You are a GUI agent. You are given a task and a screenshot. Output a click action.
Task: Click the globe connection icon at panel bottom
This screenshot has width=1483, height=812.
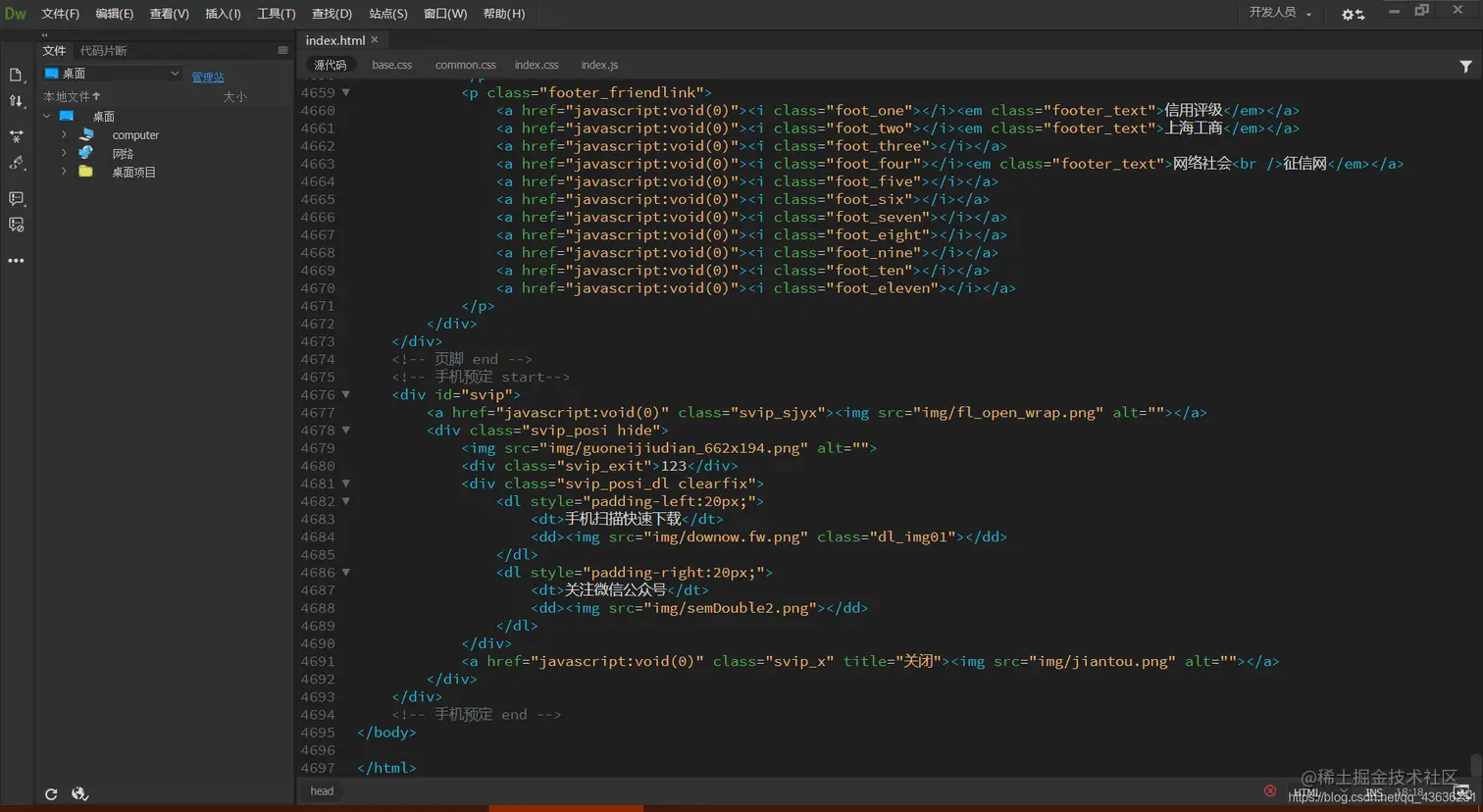point(80,793)
